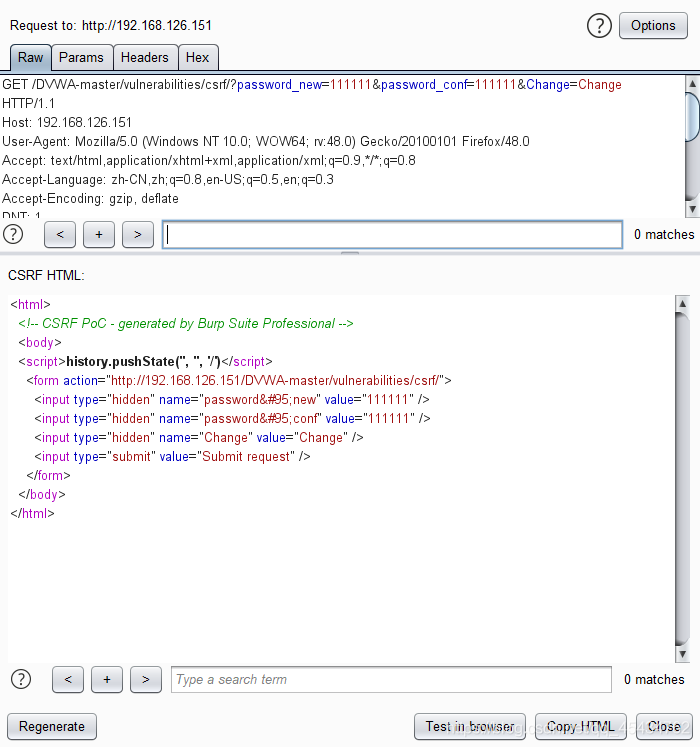This screenshot has height=747, width=700.
Task: Click the plus button in the request search bar
Action: point(99,234)
